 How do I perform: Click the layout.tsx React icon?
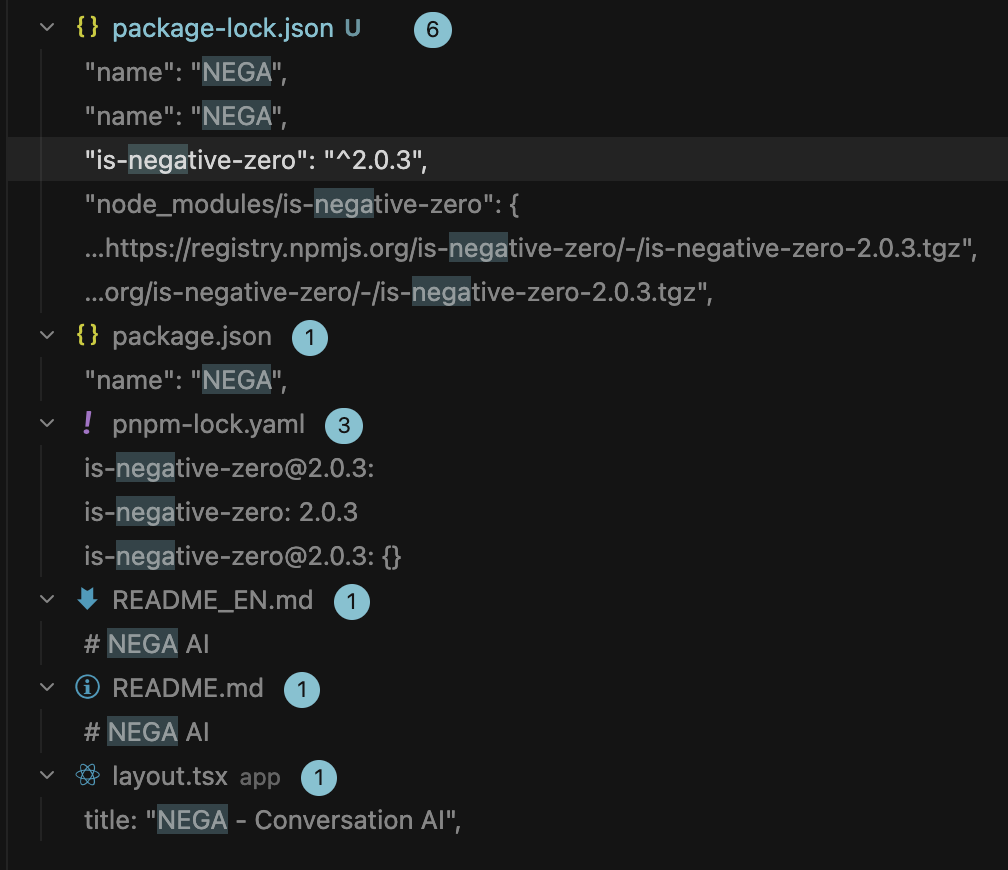click(87, 776)
